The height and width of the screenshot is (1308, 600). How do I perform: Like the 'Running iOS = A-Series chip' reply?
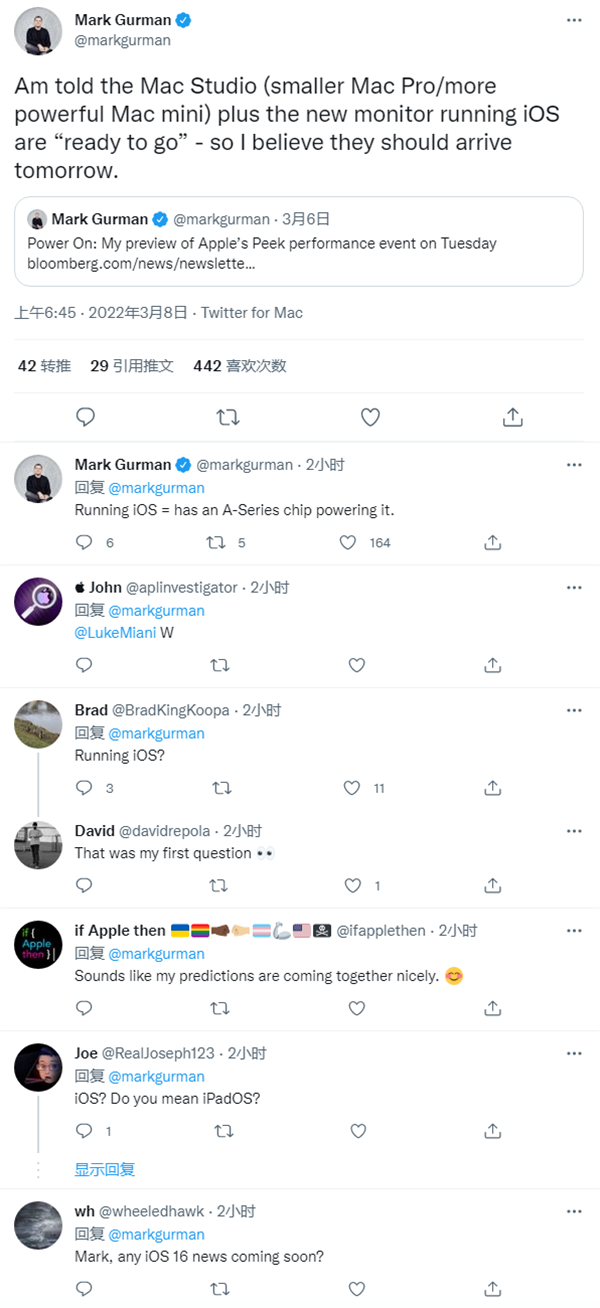[348, 542]
